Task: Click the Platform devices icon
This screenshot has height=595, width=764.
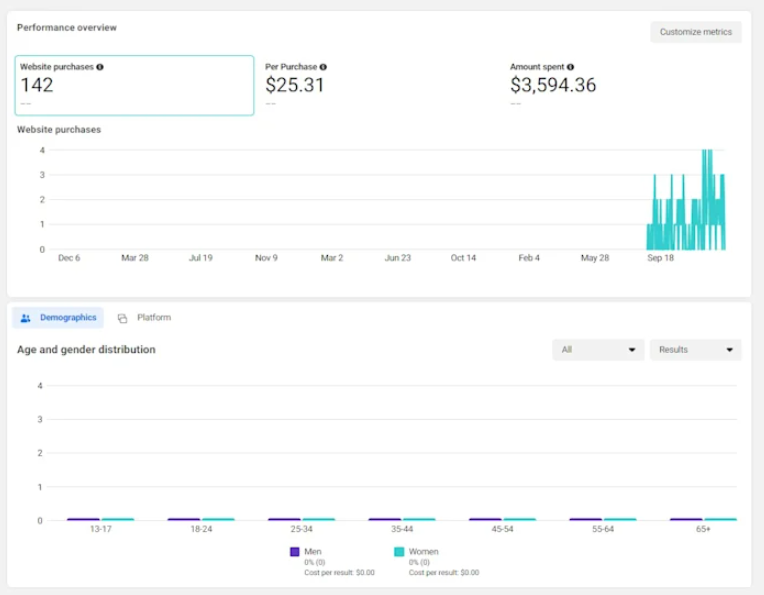Action: point(122,318)
